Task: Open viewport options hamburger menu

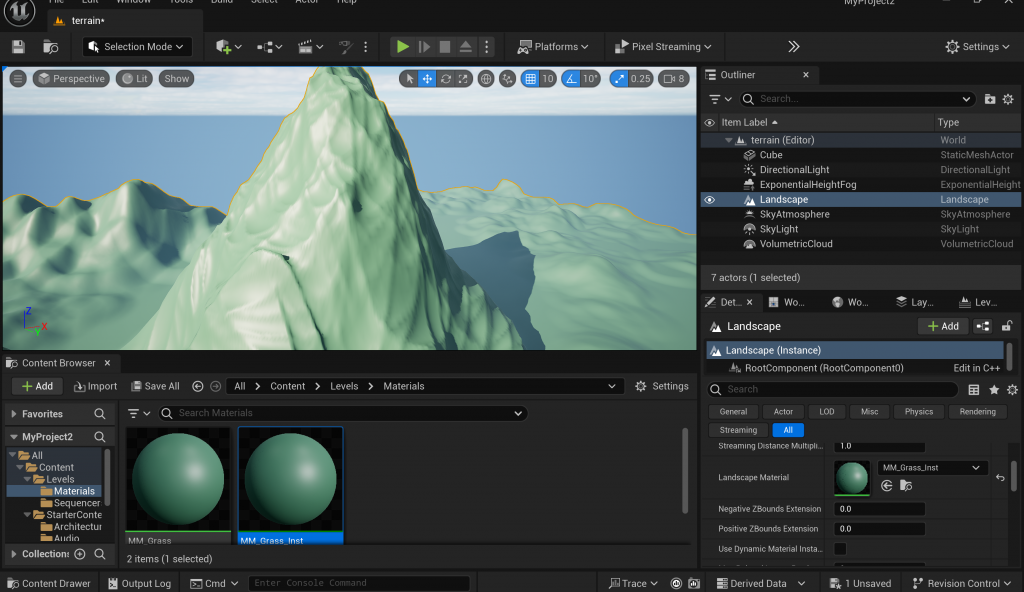Action: click(18, 78)
